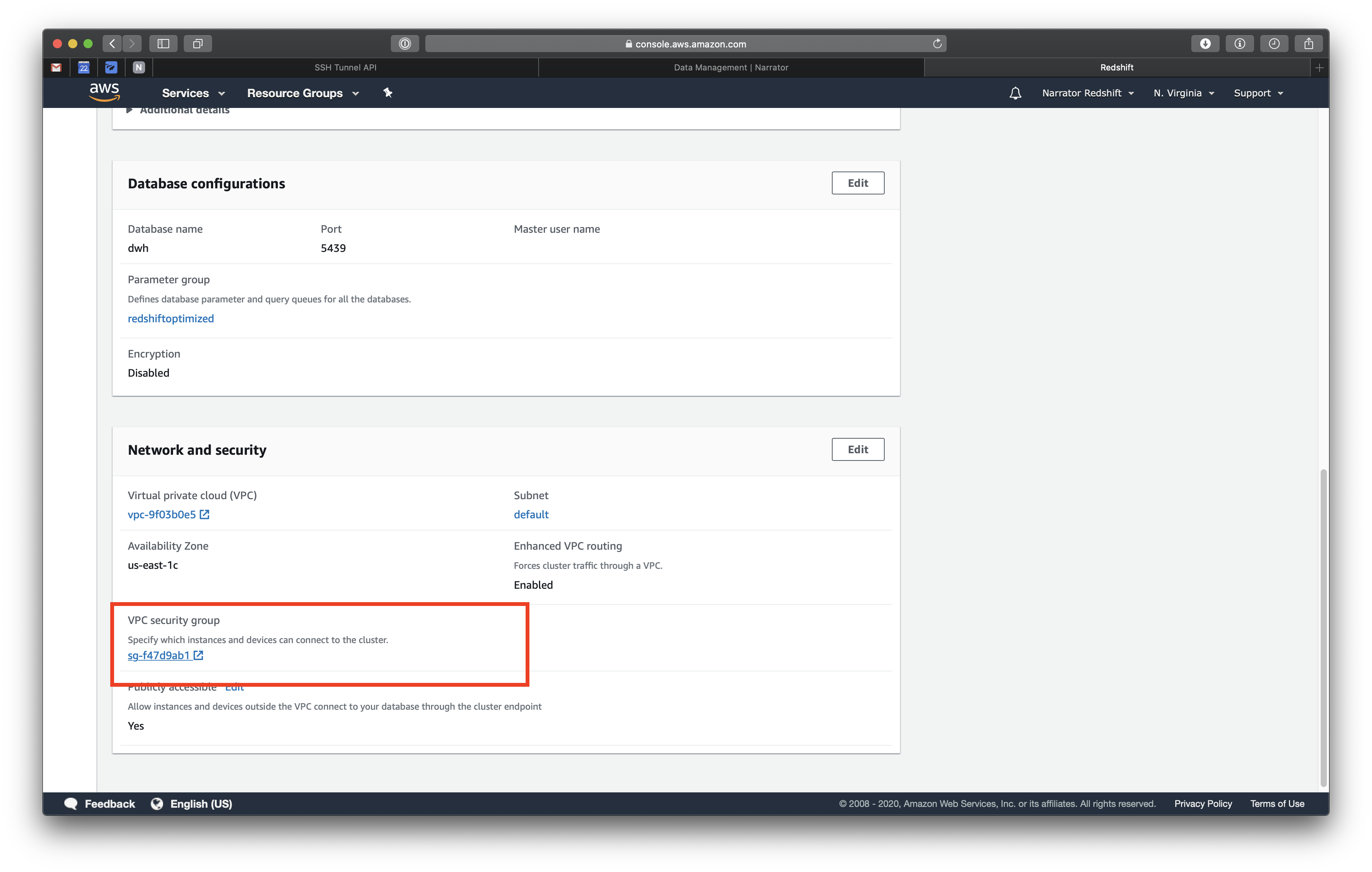Image resolution: width=1372 pixels, height=872 pixels.
Task: Switch to Data Management Narrator tab
Action: click(x=730, y=67)
